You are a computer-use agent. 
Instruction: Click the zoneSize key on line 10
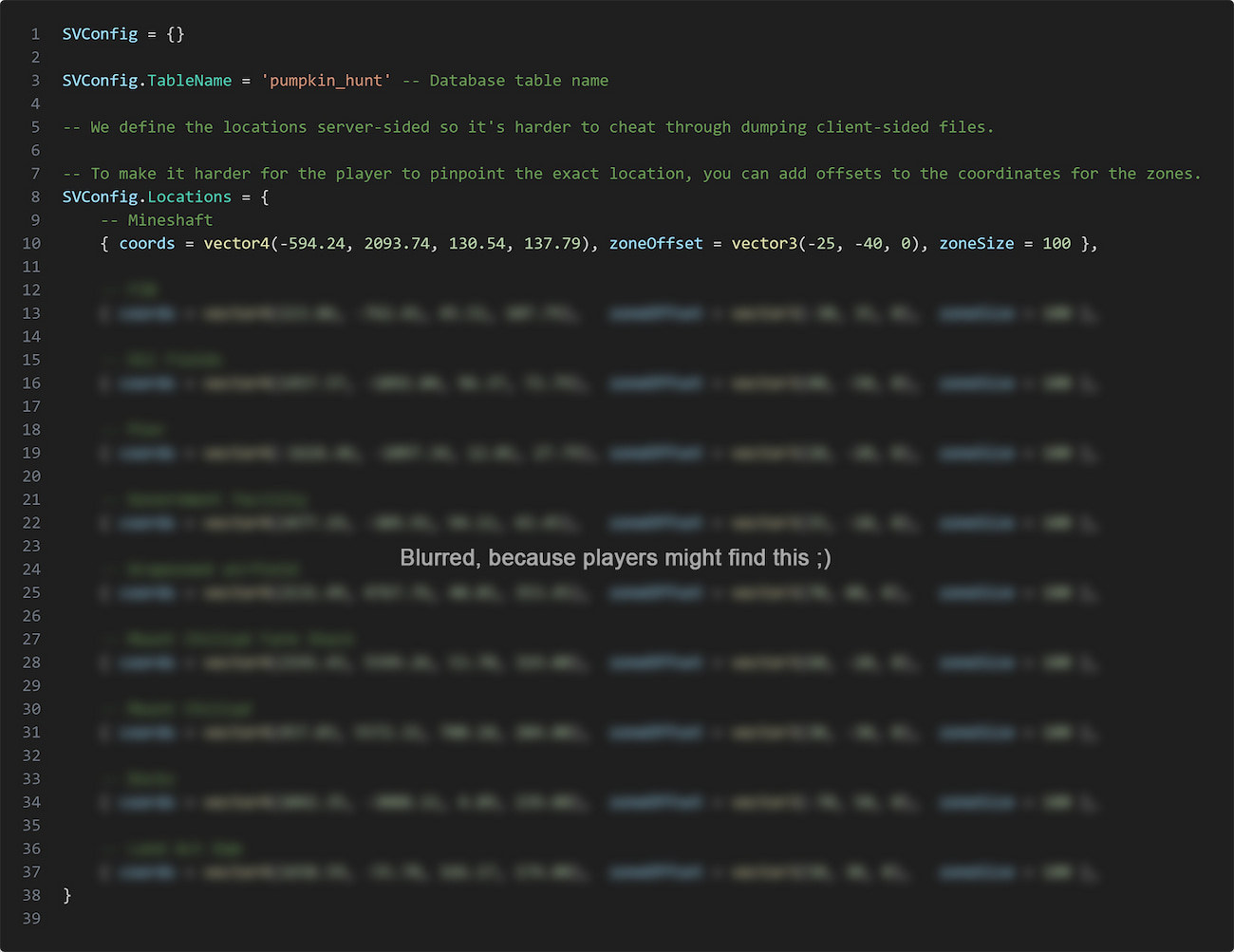click(x=977, y=244)
